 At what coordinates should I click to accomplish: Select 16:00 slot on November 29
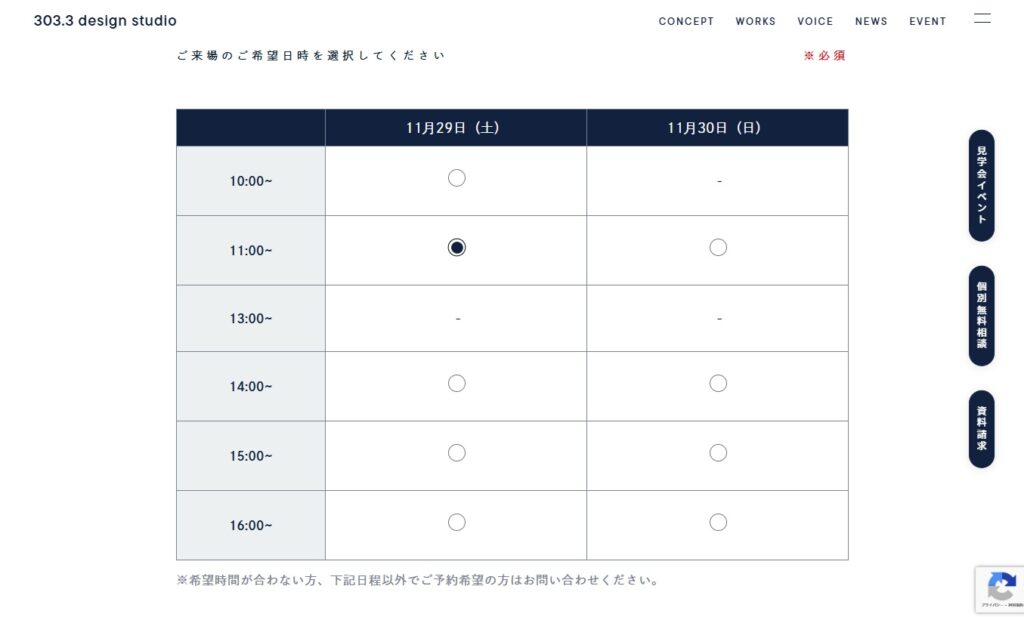pyautogui.click(x=457, y=522)
